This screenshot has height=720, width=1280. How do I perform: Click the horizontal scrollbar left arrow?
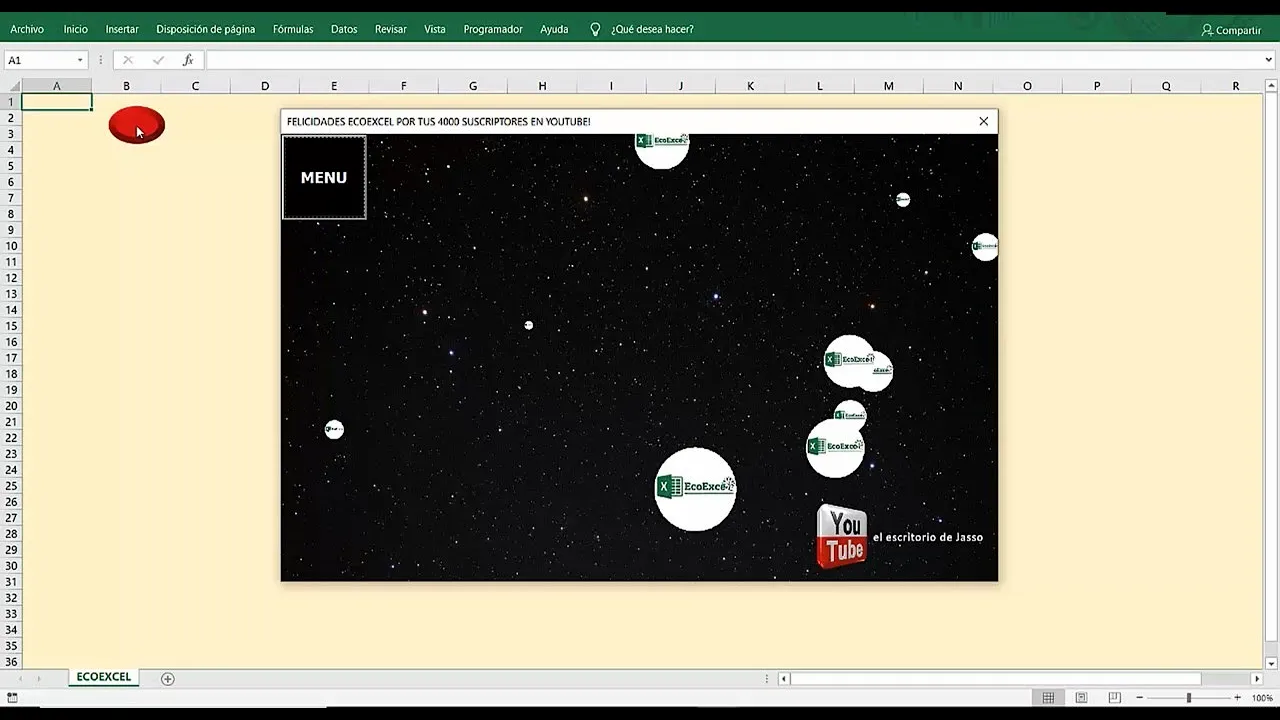(x=784, y=679)
